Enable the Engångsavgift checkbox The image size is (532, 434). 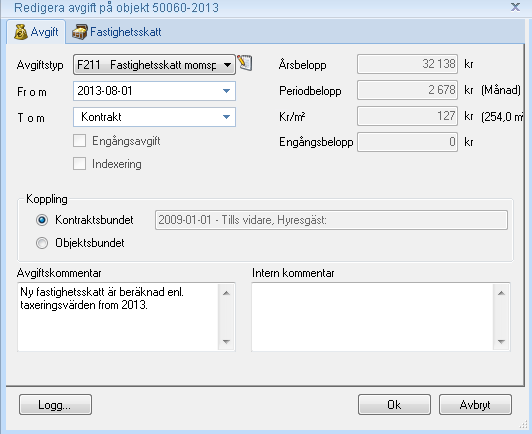79,141
